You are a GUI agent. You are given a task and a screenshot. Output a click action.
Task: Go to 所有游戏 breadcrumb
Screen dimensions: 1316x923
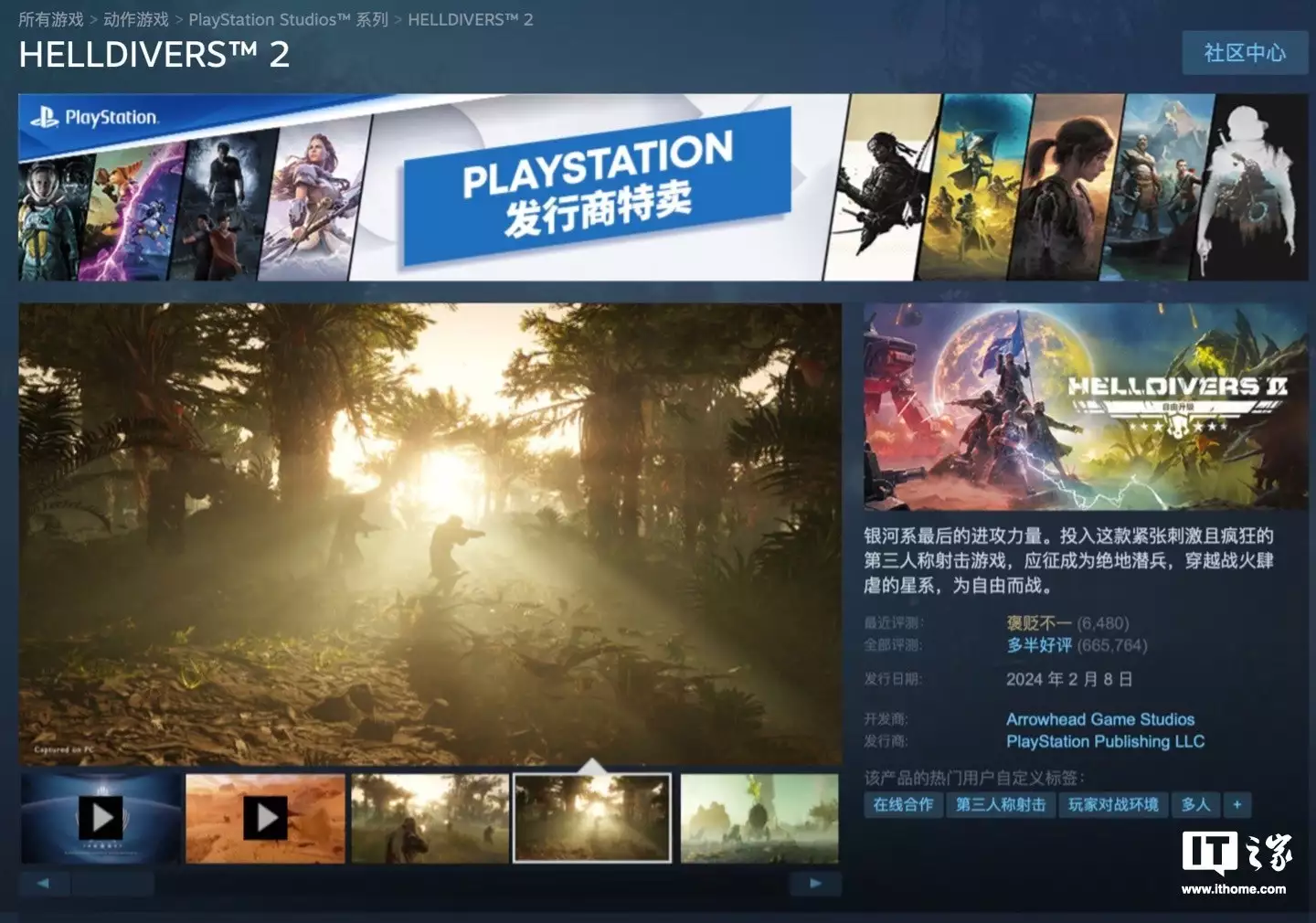pos(50,19)
